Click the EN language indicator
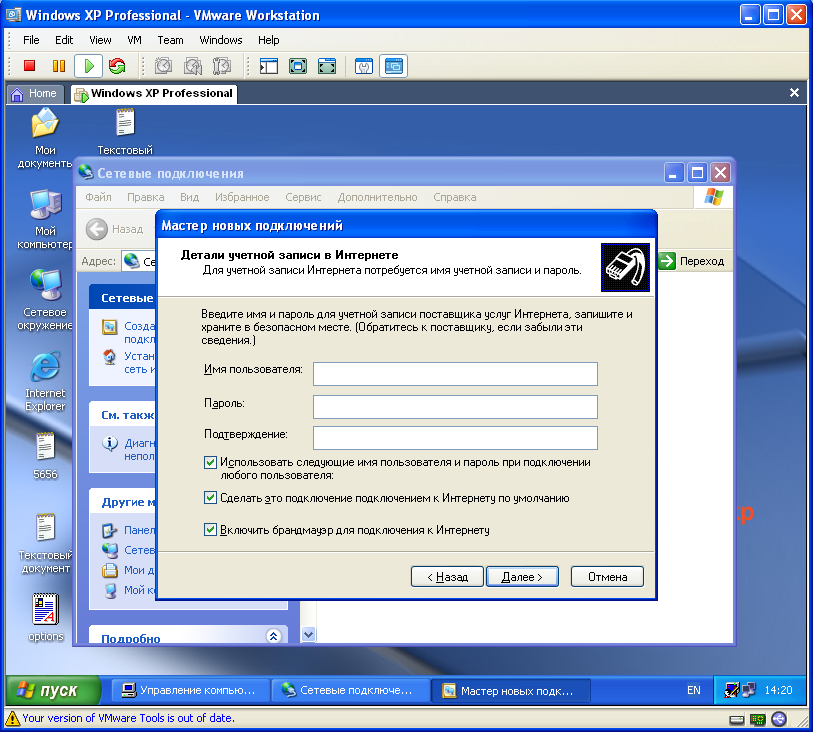The height and width of the screenshot is (732, 813). [693, 691]
